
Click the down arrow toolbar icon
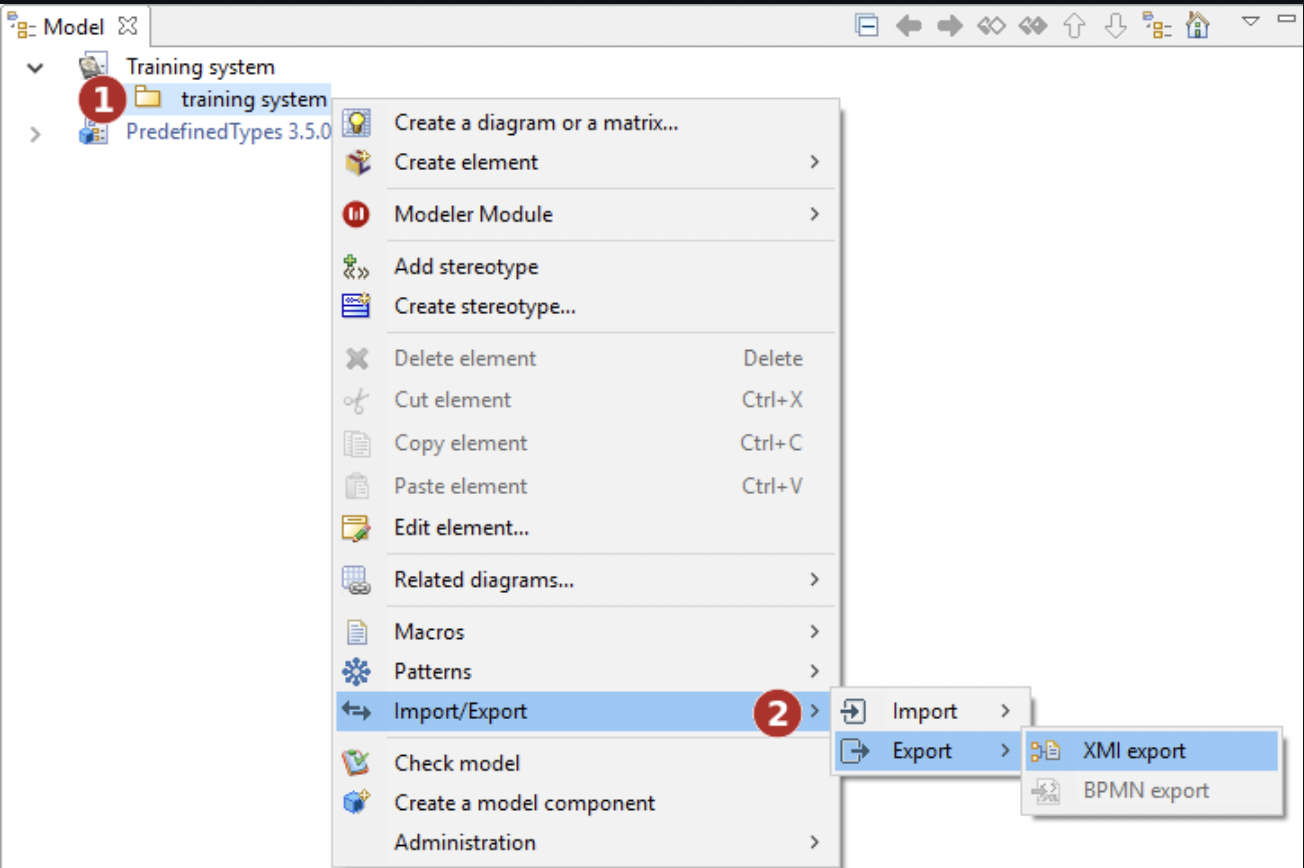(1116, 26)
